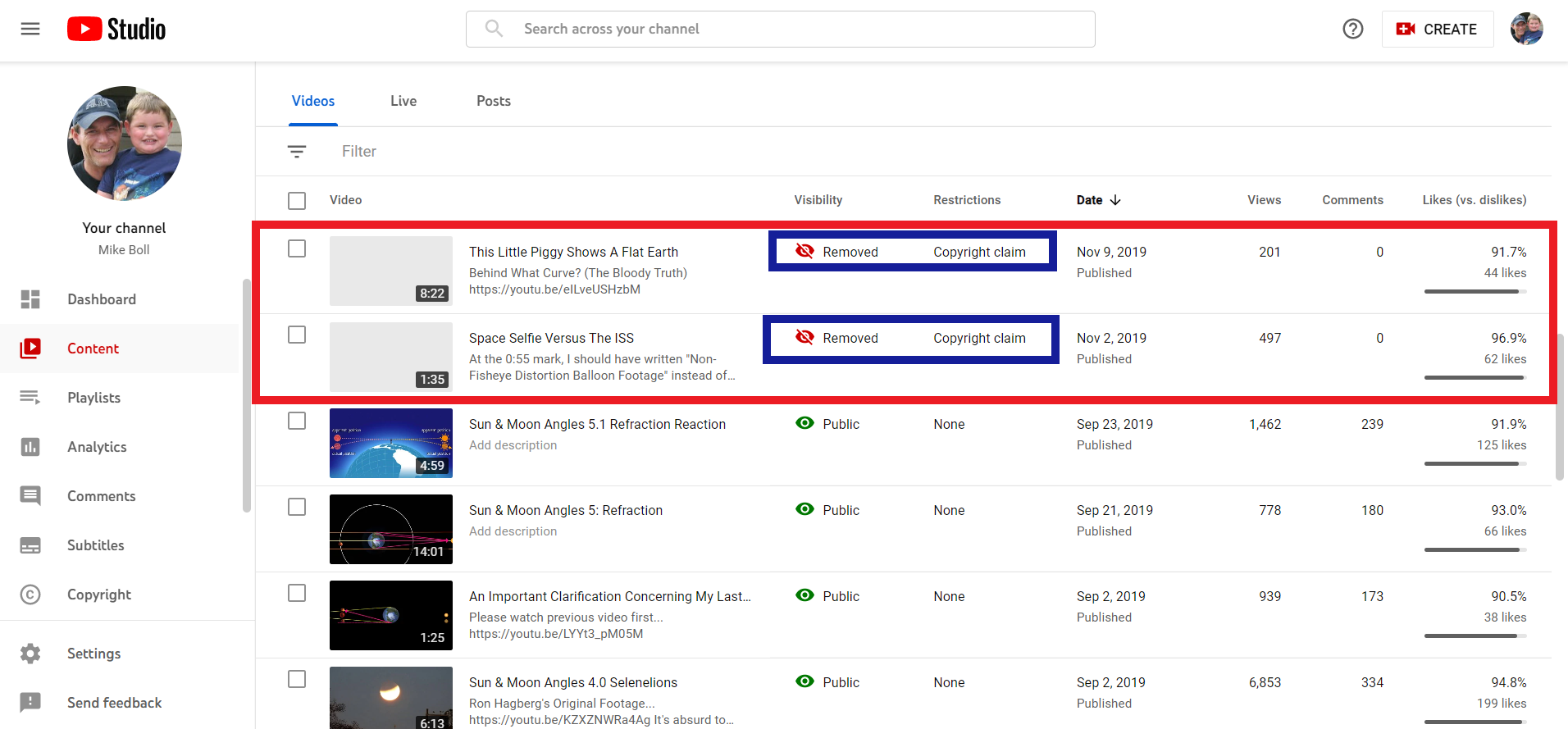Click the Analytics bar chart icon

coord(30,447)
